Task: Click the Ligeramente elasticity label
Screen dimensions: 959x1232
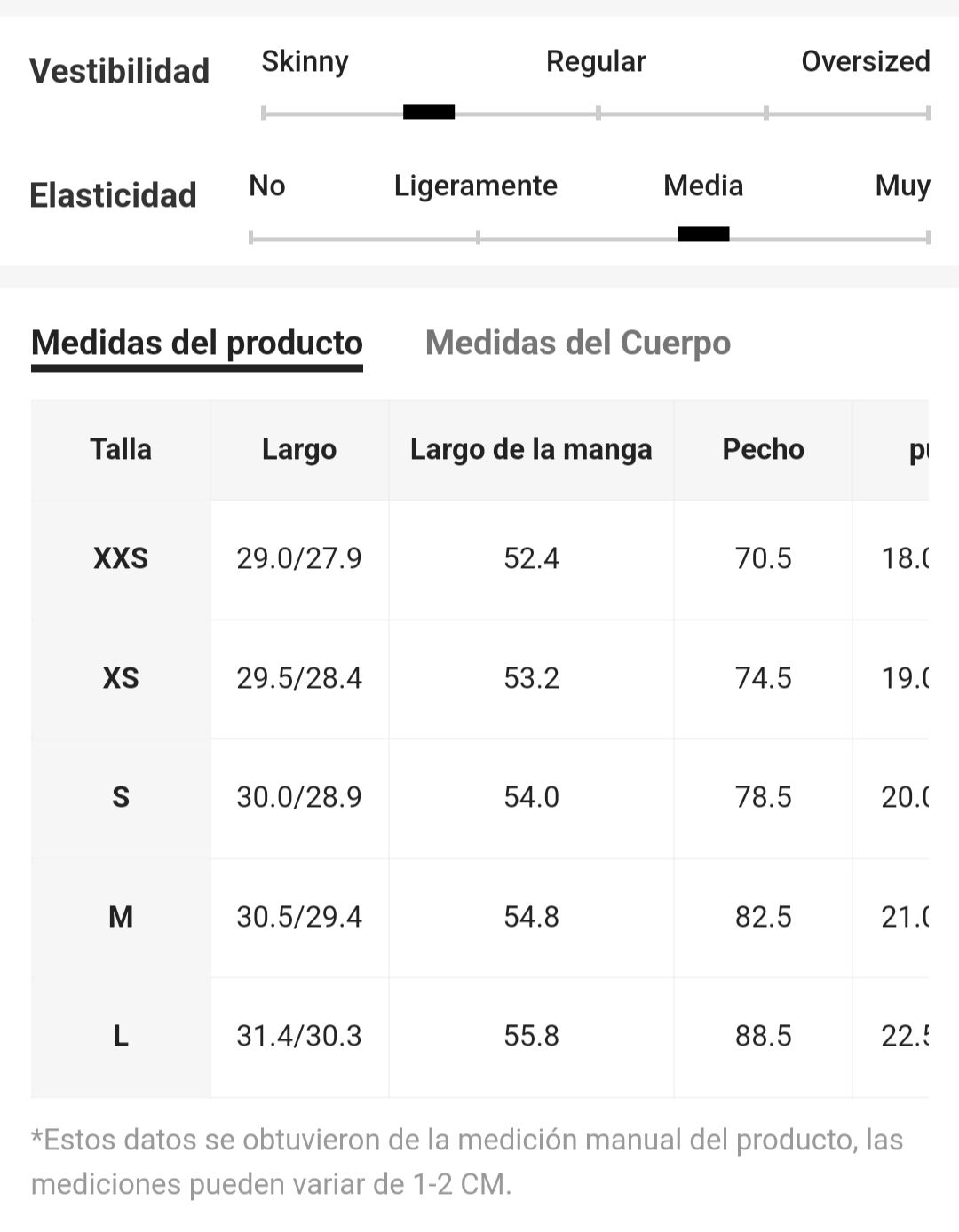Action: (476, 186)
